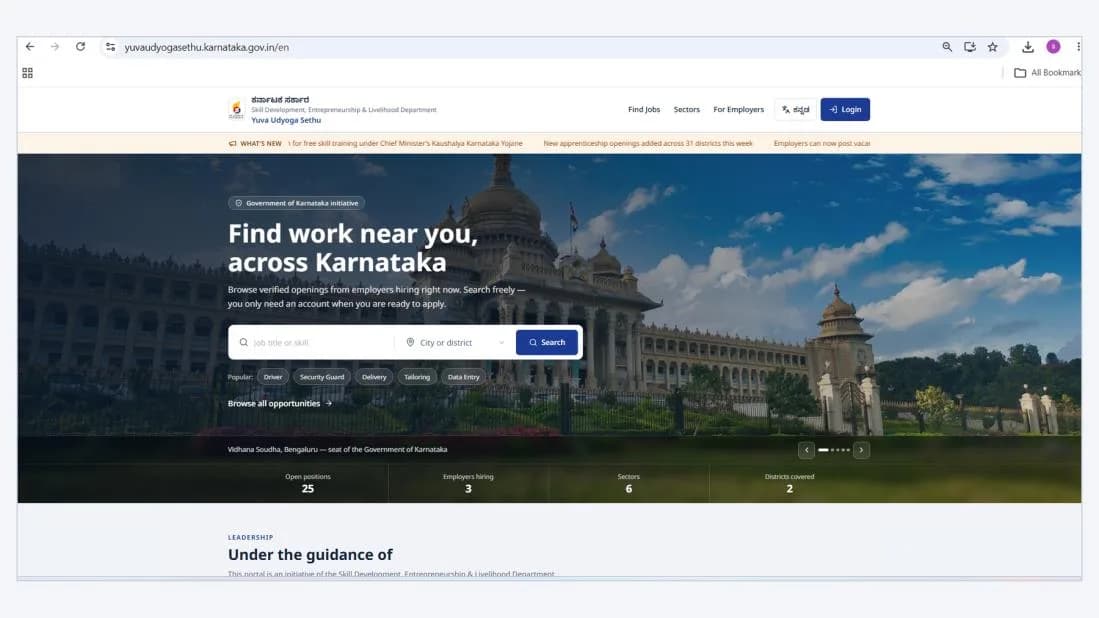The width and height of the screenshot is (1099, 618).
Task: Open the apps grid icon in bookmarks bar
Action: point(27,73)
